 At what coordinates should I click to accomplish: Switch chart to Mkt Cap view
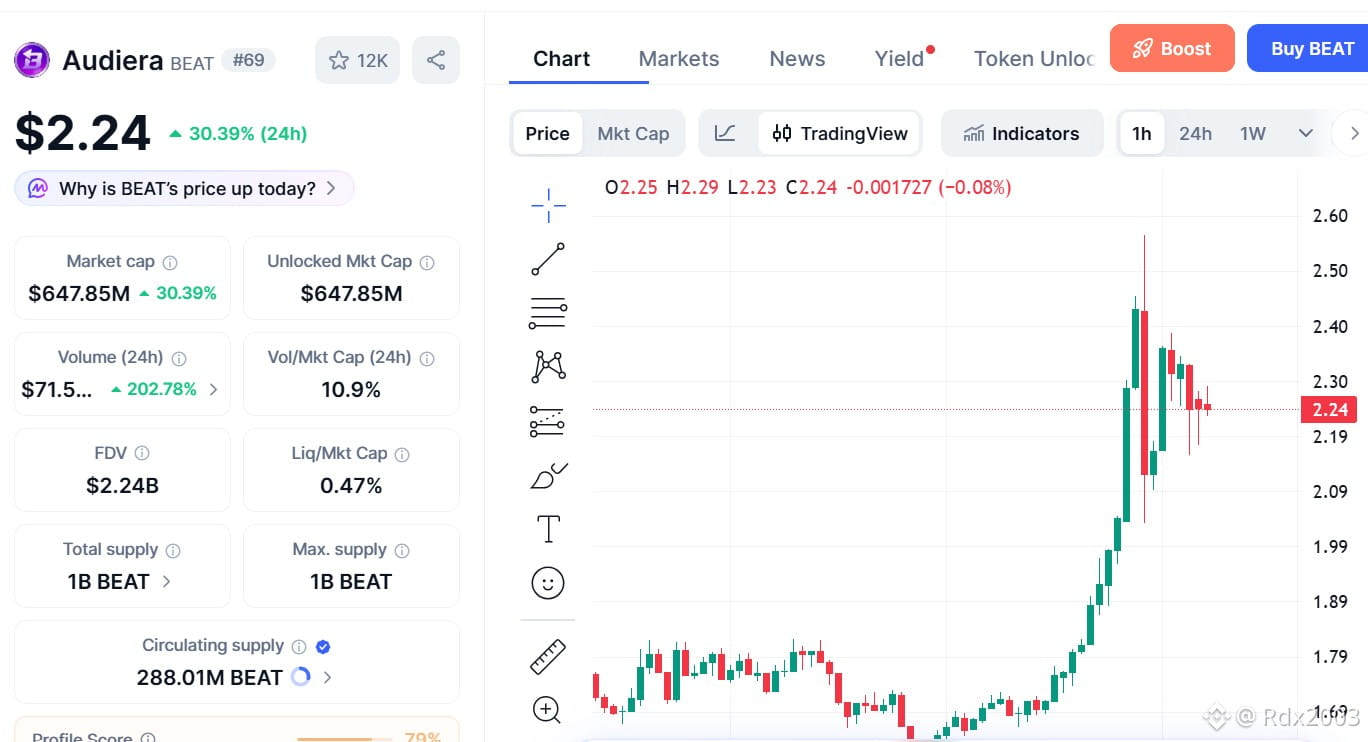(633, 134)
